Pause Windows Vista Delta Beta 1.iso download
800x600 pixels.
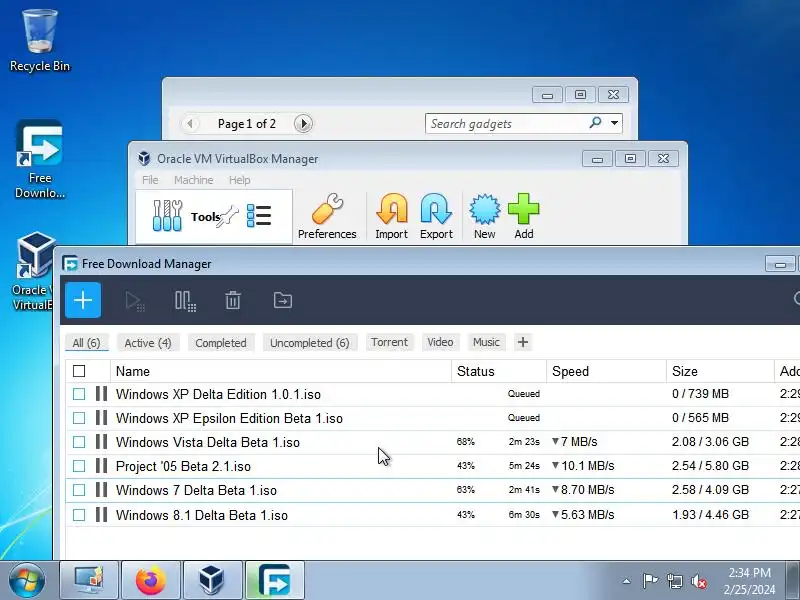pyautogui.click(x=102, y=442)
